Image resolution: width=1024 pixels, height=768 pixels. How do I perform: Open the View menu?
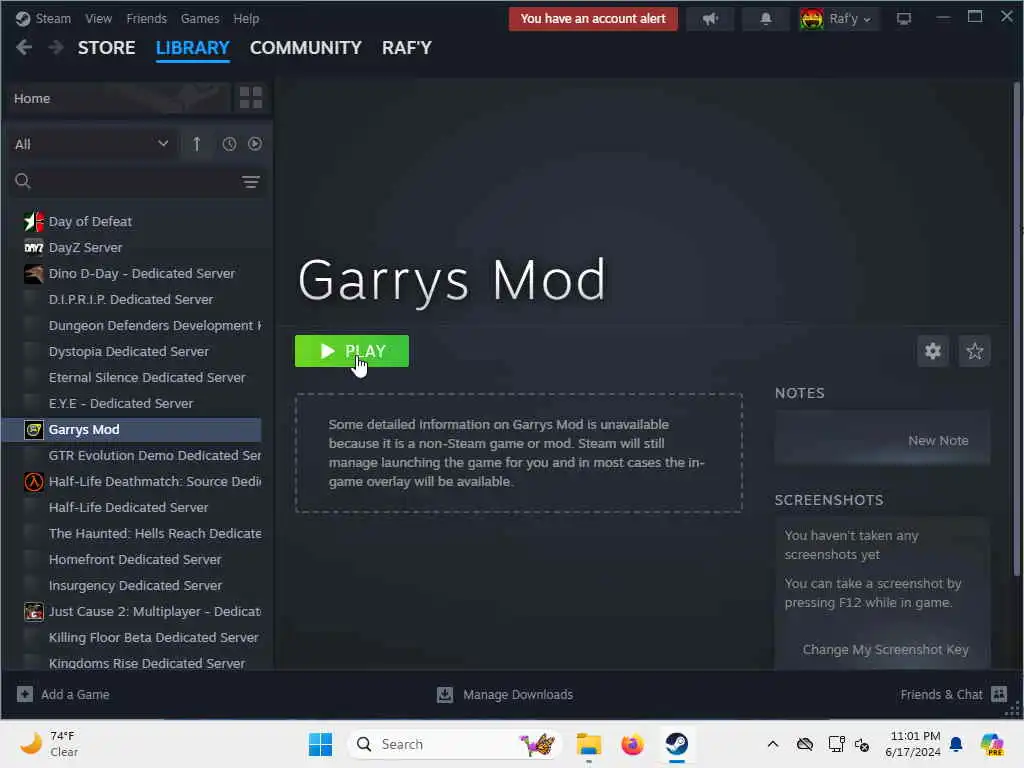click(98, 18)
